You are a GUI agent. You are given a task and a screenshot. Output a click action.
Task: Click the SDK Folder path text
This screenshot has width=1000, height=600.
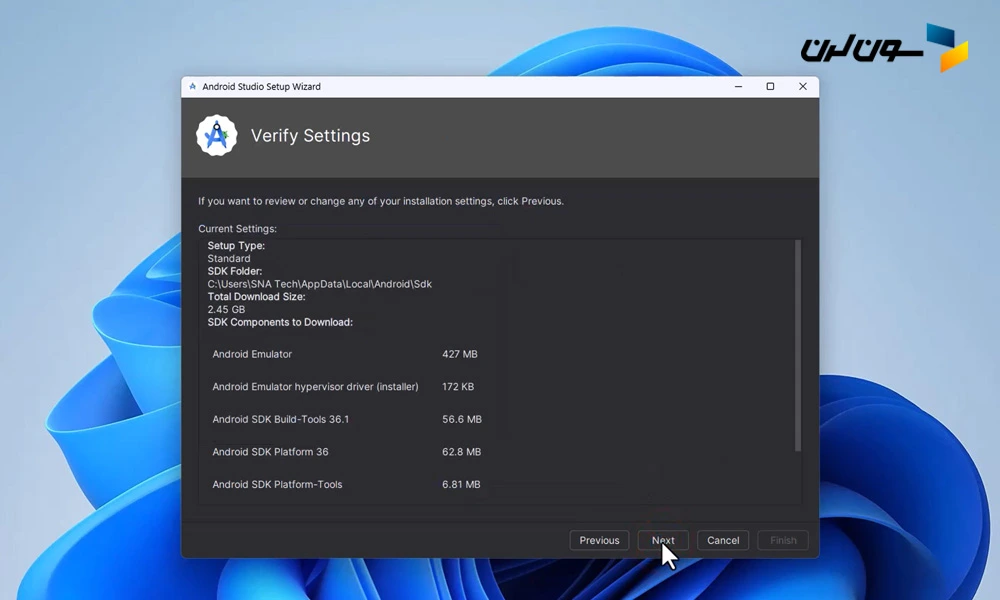(319, 284)
